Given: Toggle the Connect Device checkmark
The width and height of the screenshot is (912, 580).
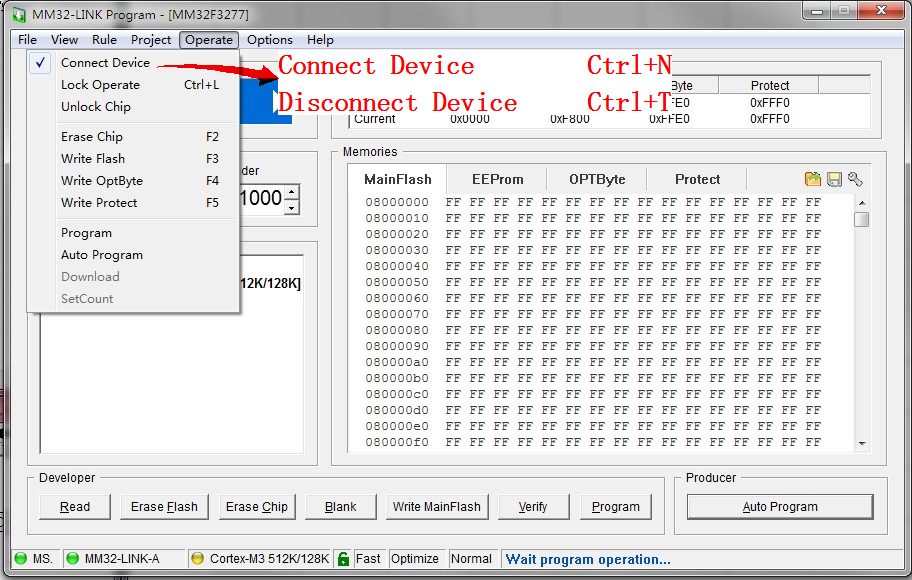Looking at the screenshot, I should tap(39, 62).
